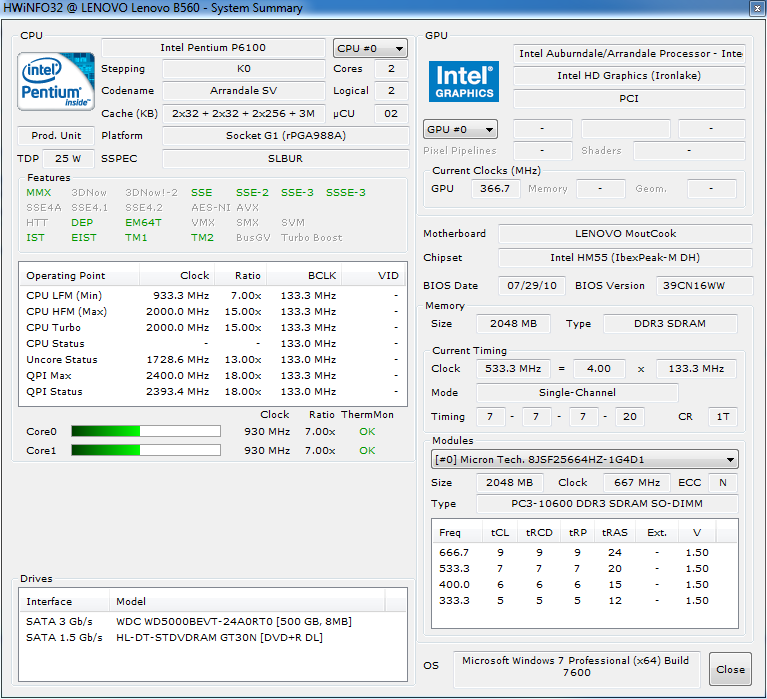Viewport: 767px width, 699px height.
Task: Select the 666.7 frequency timing row
Action: click(x=585, y=552)
